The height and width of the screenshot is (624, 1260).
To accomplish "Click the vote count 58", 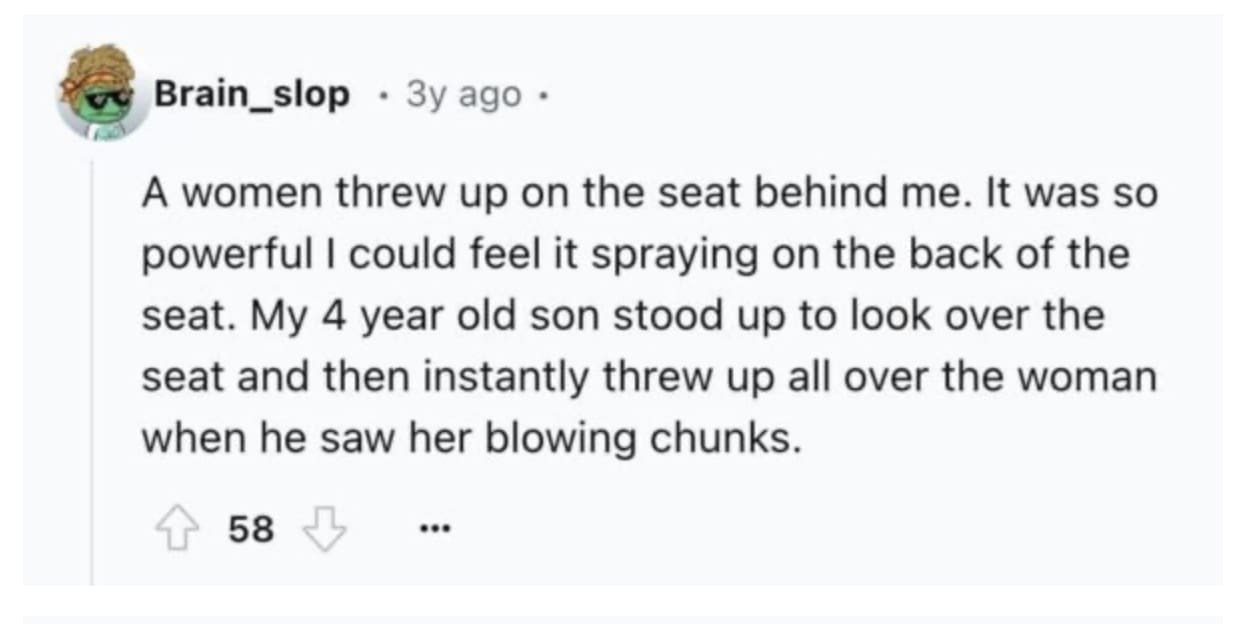I will point(251,529).
